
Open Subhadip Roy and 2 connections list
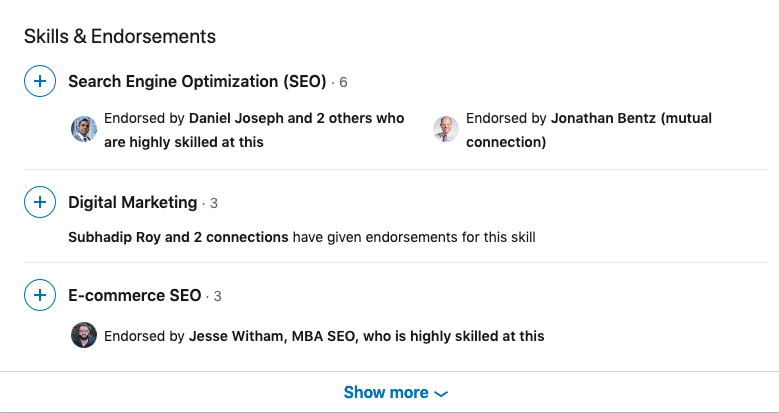tap(178, 238)
